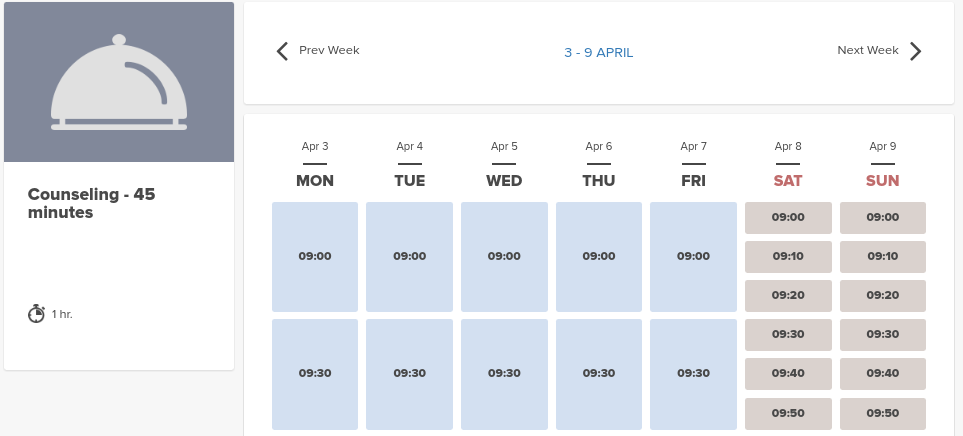The height and width of the screenshot is (436, 963).
Task: Choose Wednesday 09:00 time slot
Action: pos(504,256)
